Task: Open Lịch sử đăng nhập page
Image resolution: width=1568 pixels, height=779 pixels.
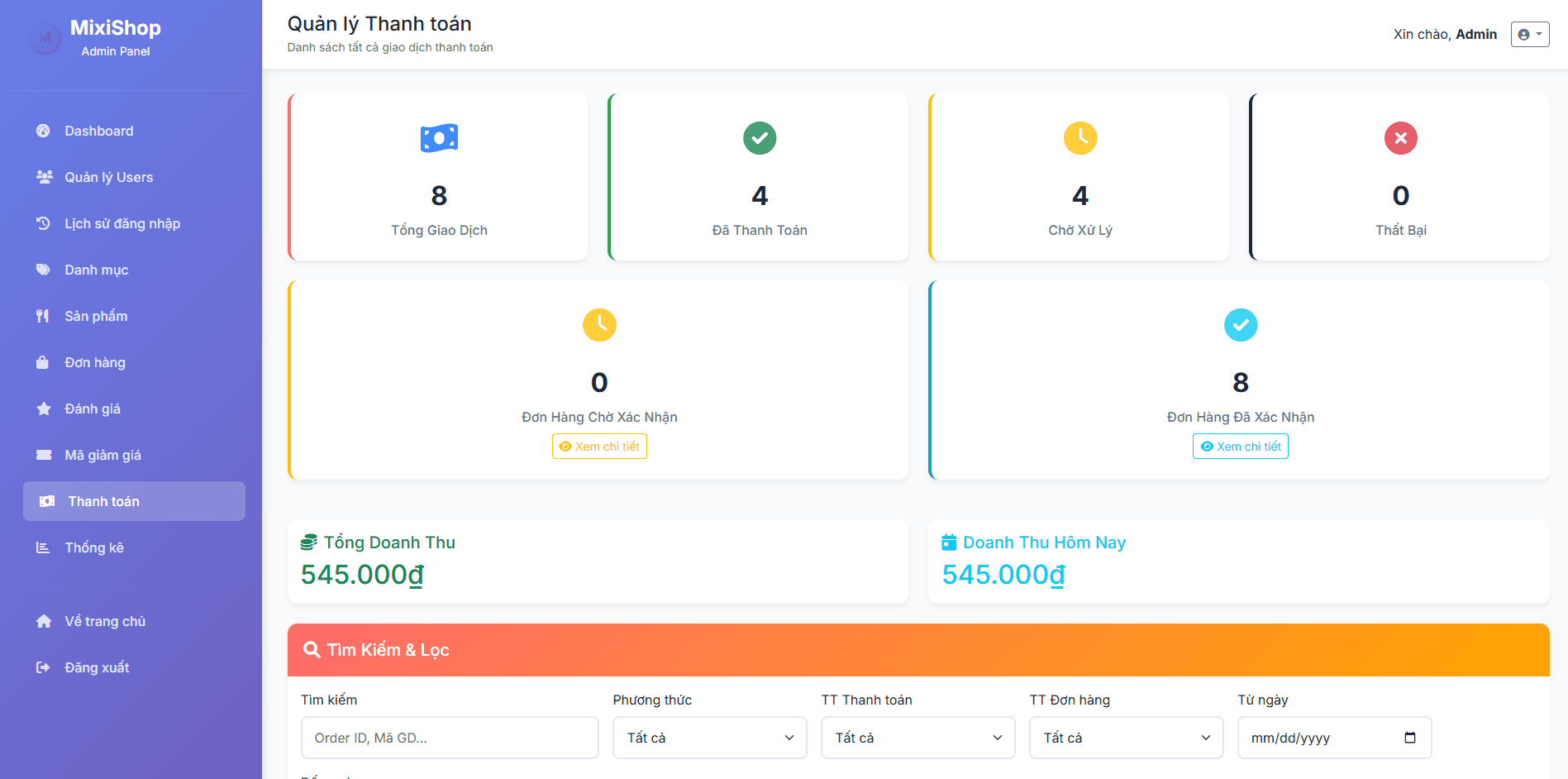Action: pyautogui.click(x=134, y=223)
